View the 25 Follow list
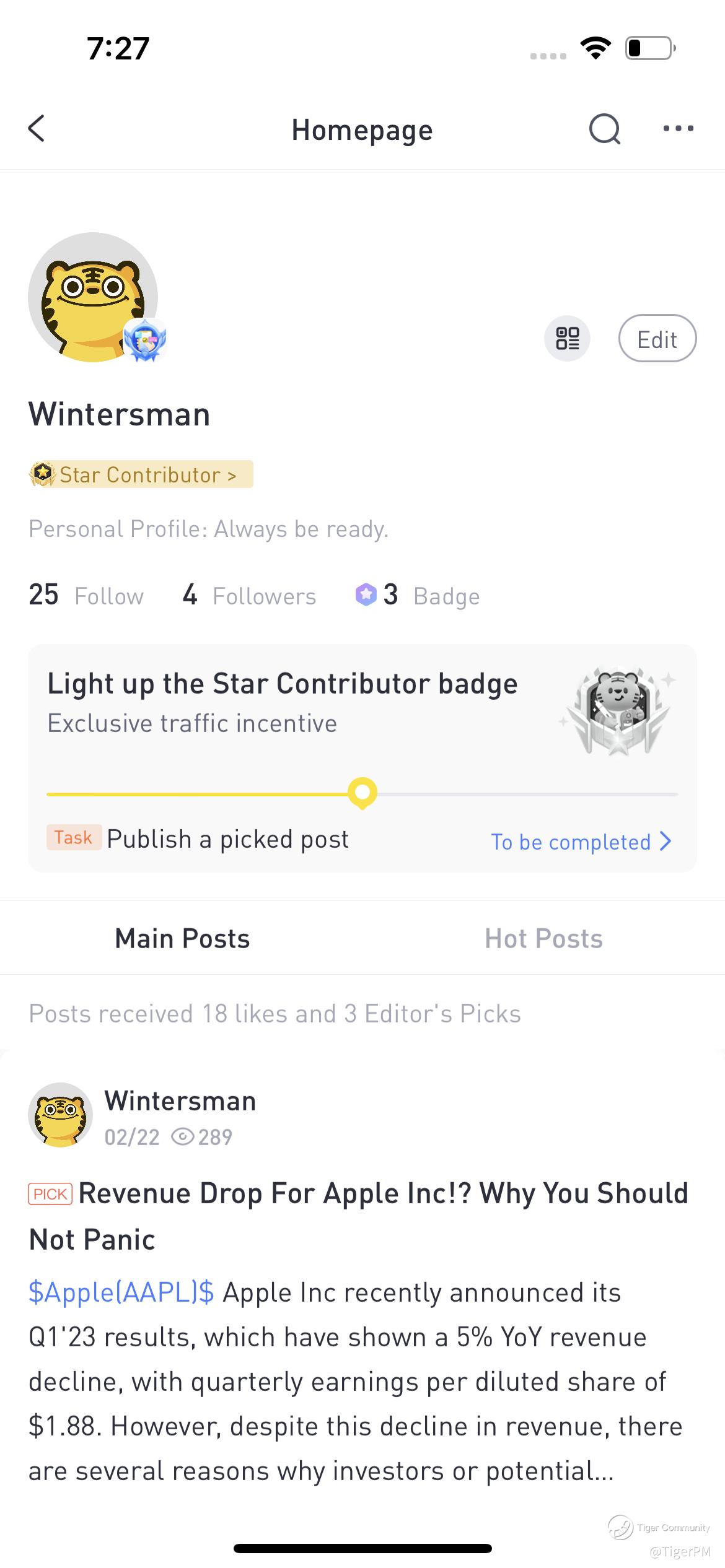 86,595
